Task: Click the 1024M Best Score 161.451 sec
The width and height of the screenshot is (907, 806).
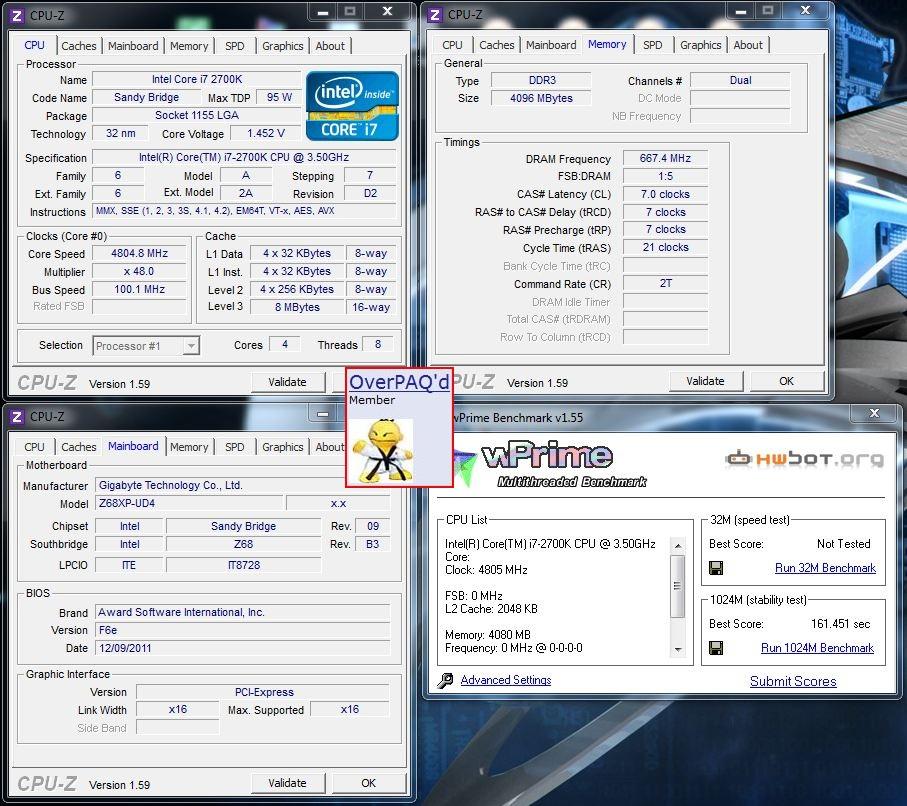Action: coord(840,624)
